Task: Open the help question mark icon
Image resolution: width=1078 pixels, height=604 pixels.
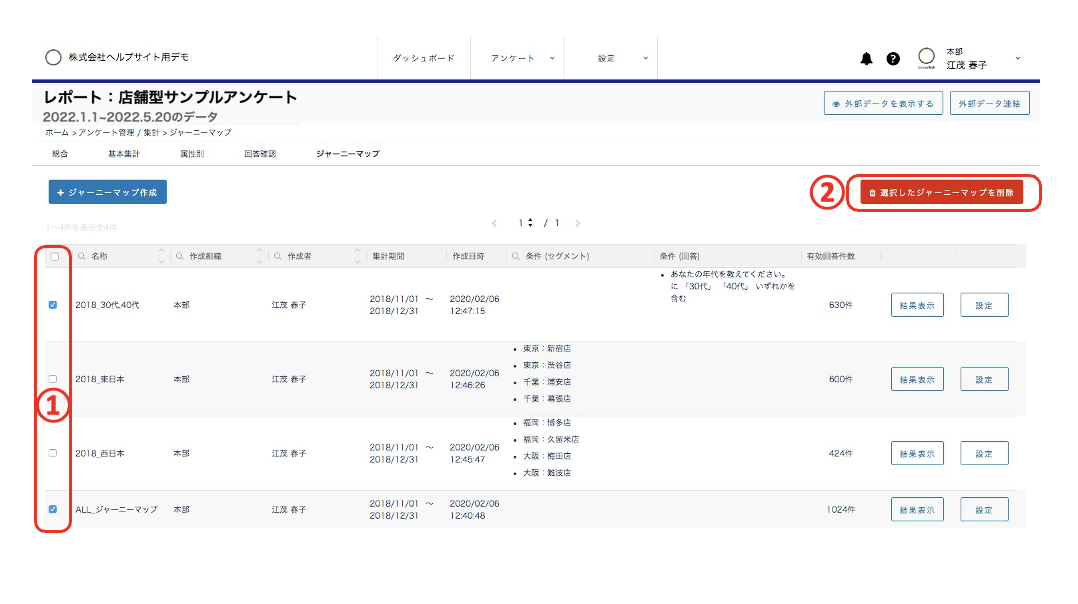Action: pos(893,58)
